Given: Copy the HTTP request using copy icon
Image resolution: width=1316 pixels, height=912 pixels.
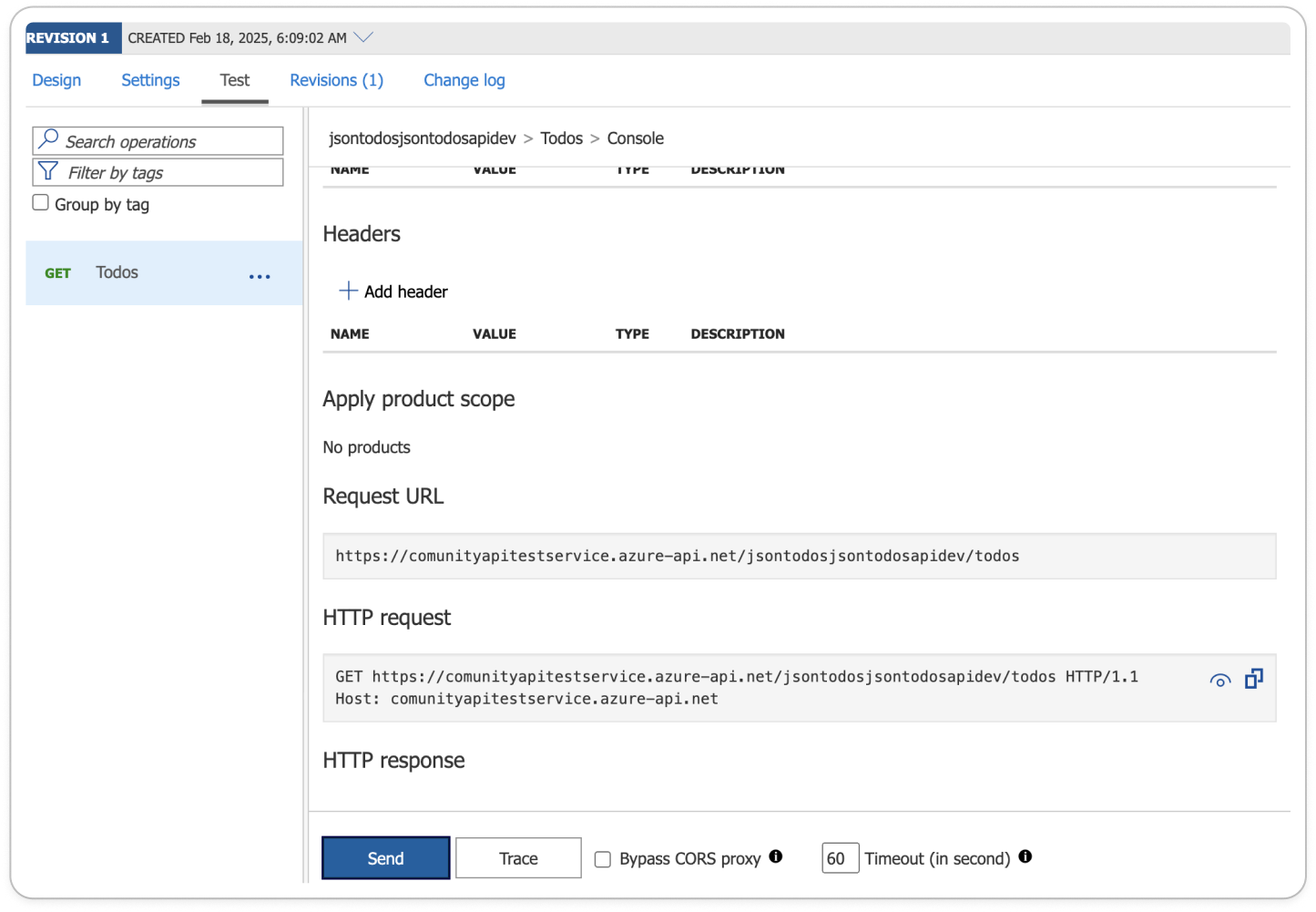Looking at the screenshot, I should click(1254, 679).
